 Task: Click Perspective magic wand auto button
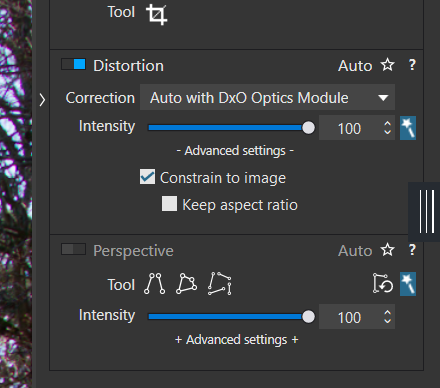pyautogui.click(x=408, y=284)
